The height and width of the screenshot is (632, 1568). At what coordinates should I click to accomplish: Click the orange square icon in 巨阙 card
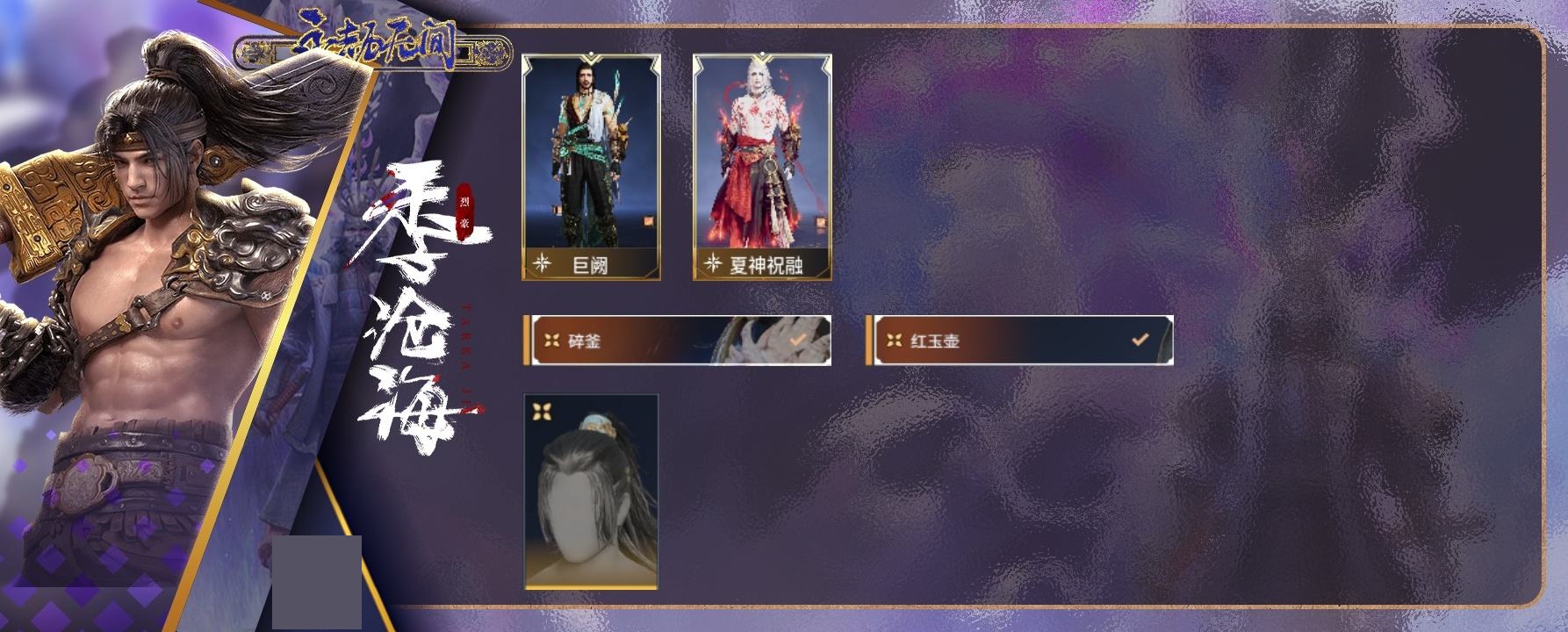(x=651, y=222)
